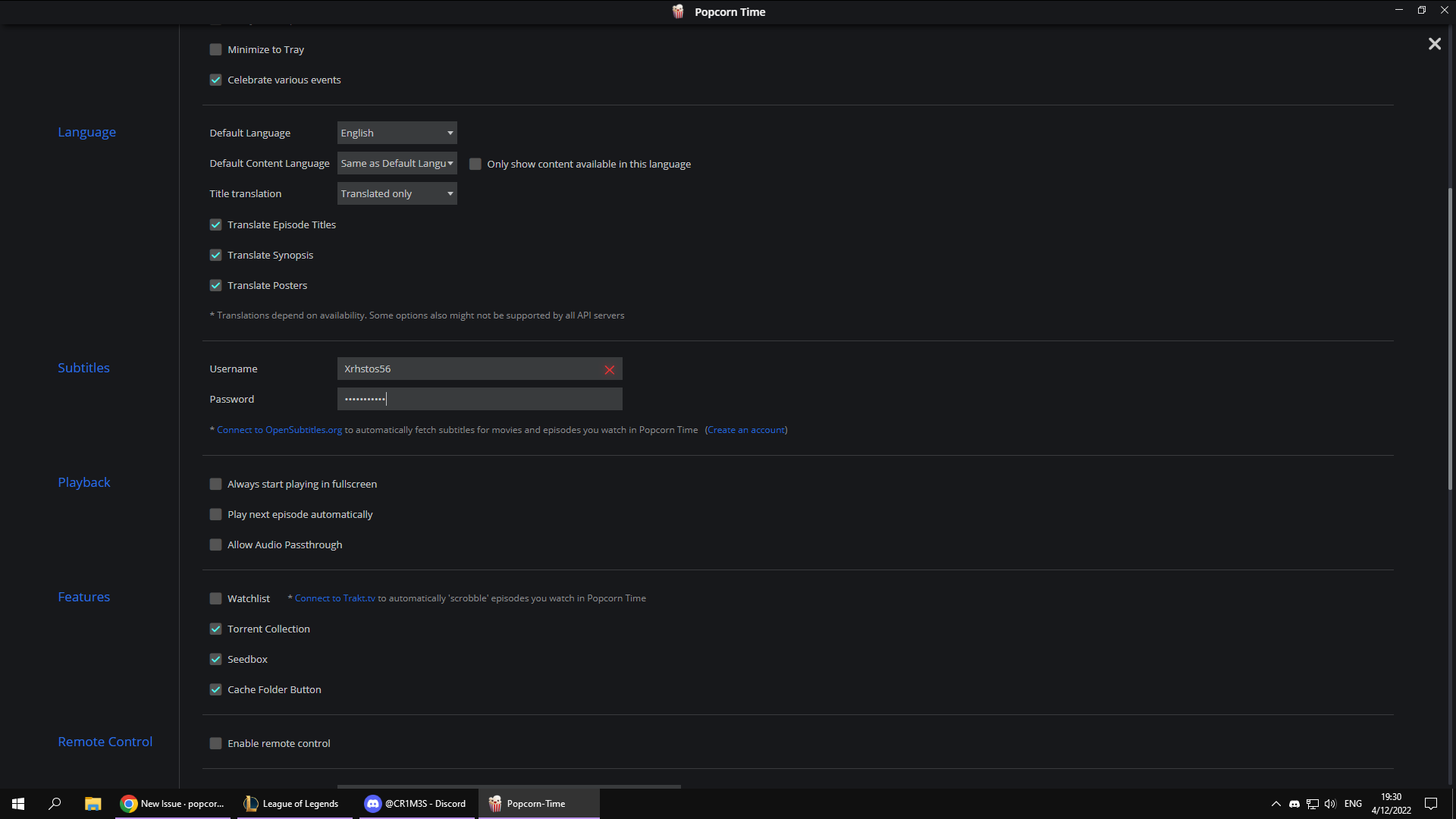Open the Create an account link
The image size is (1456, 819).
point(746,429)
